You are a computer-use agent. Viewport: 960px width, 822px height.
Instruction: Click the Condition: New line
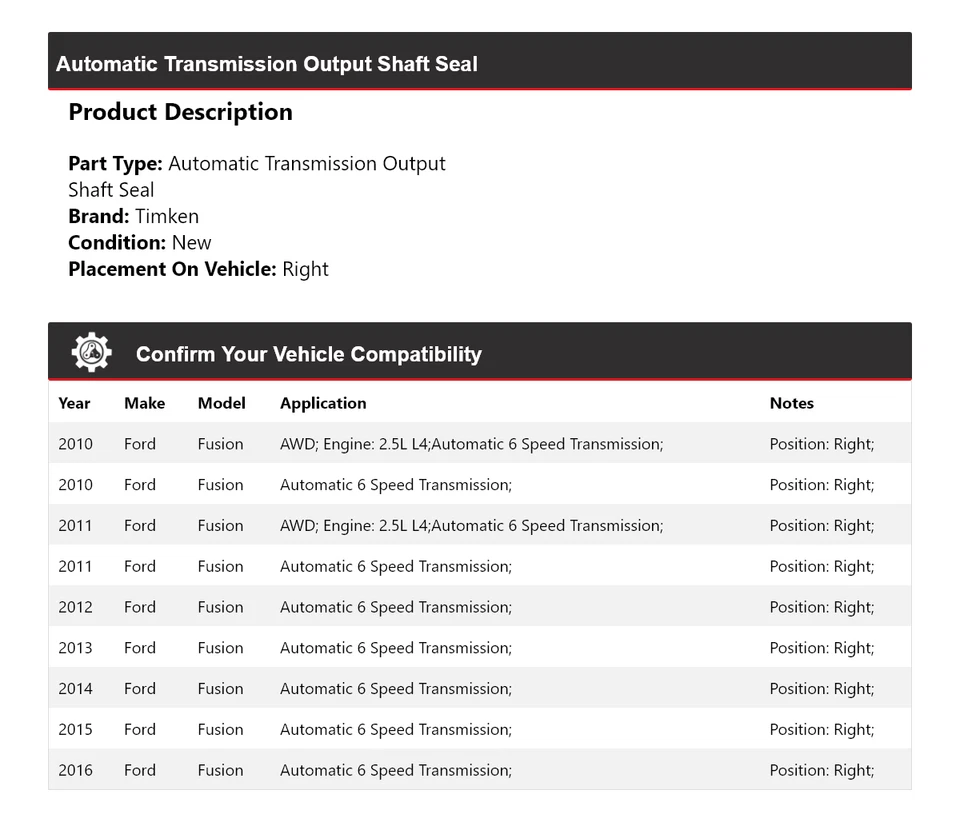(x=140, y=242)
